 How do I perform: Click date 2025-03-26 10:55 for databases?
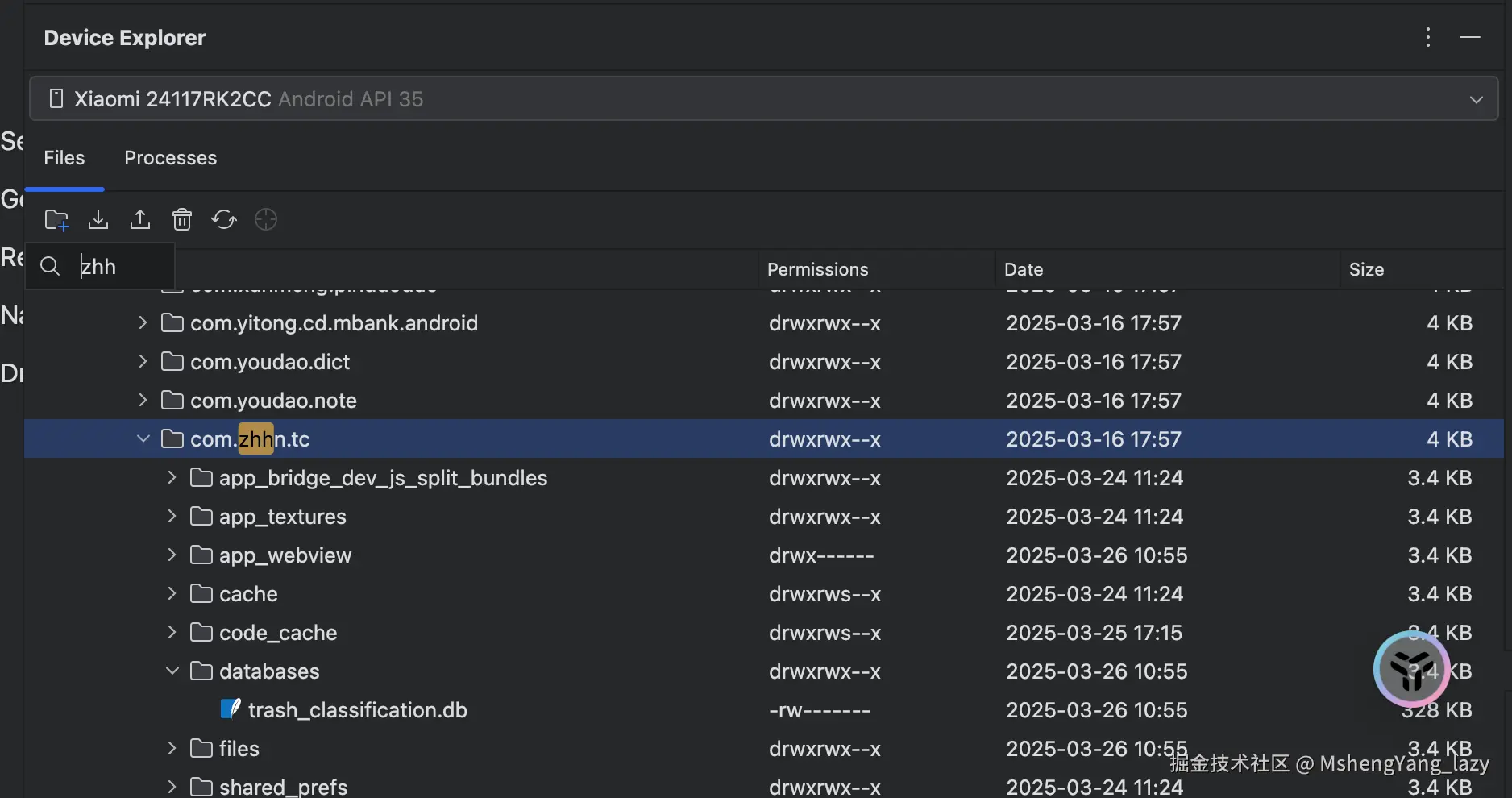click(x=1097, y=671)
